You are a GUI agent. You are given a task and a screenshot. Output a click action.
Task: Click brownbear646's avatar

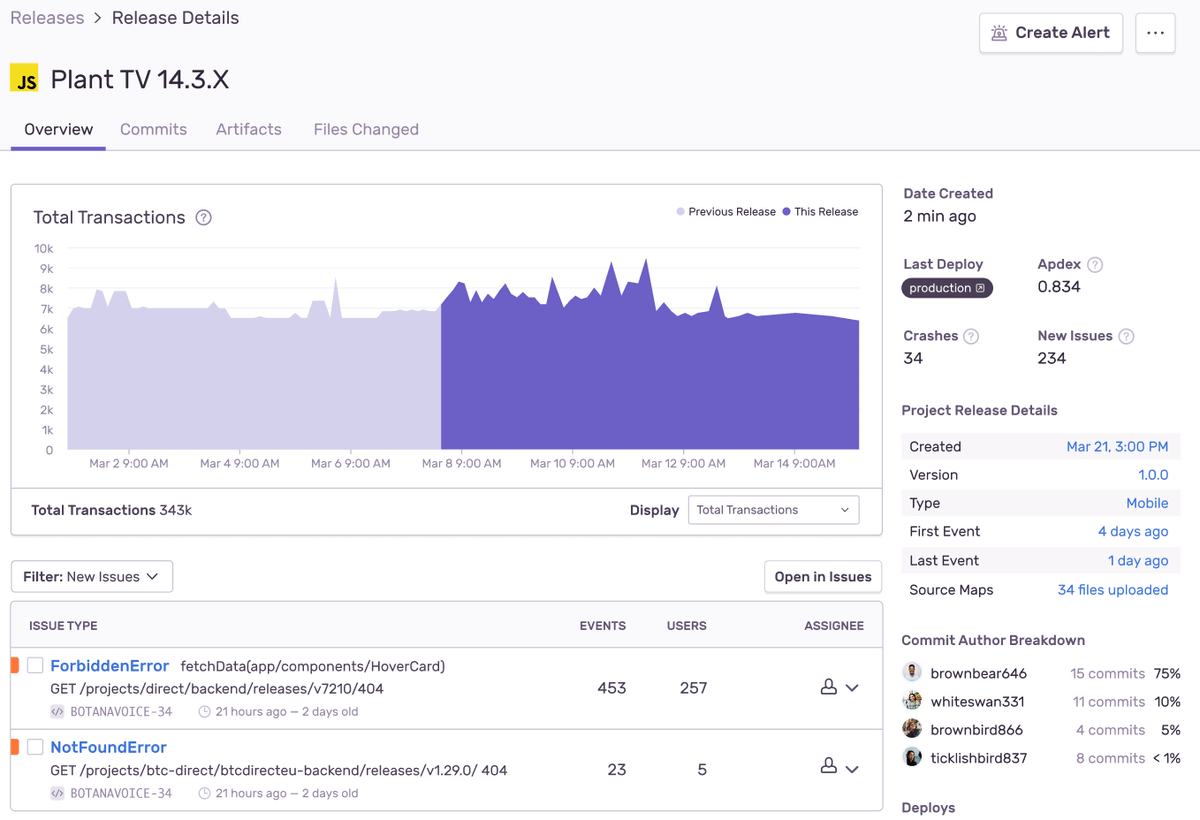pyautogui.click(x=912, y=672)
